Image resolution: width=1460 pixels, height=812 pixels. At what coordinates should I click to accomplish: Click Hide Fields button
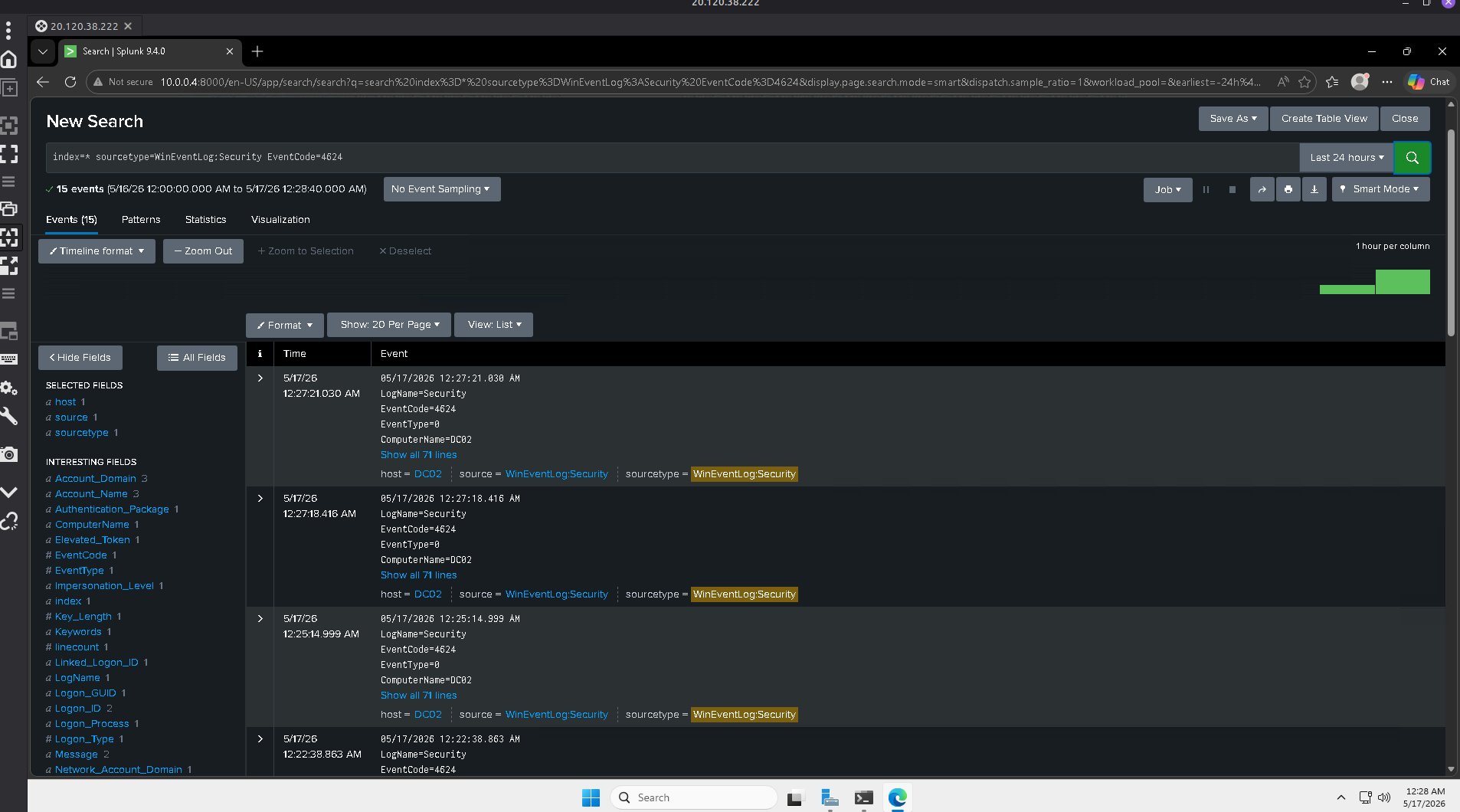click(x=80, y=358)
